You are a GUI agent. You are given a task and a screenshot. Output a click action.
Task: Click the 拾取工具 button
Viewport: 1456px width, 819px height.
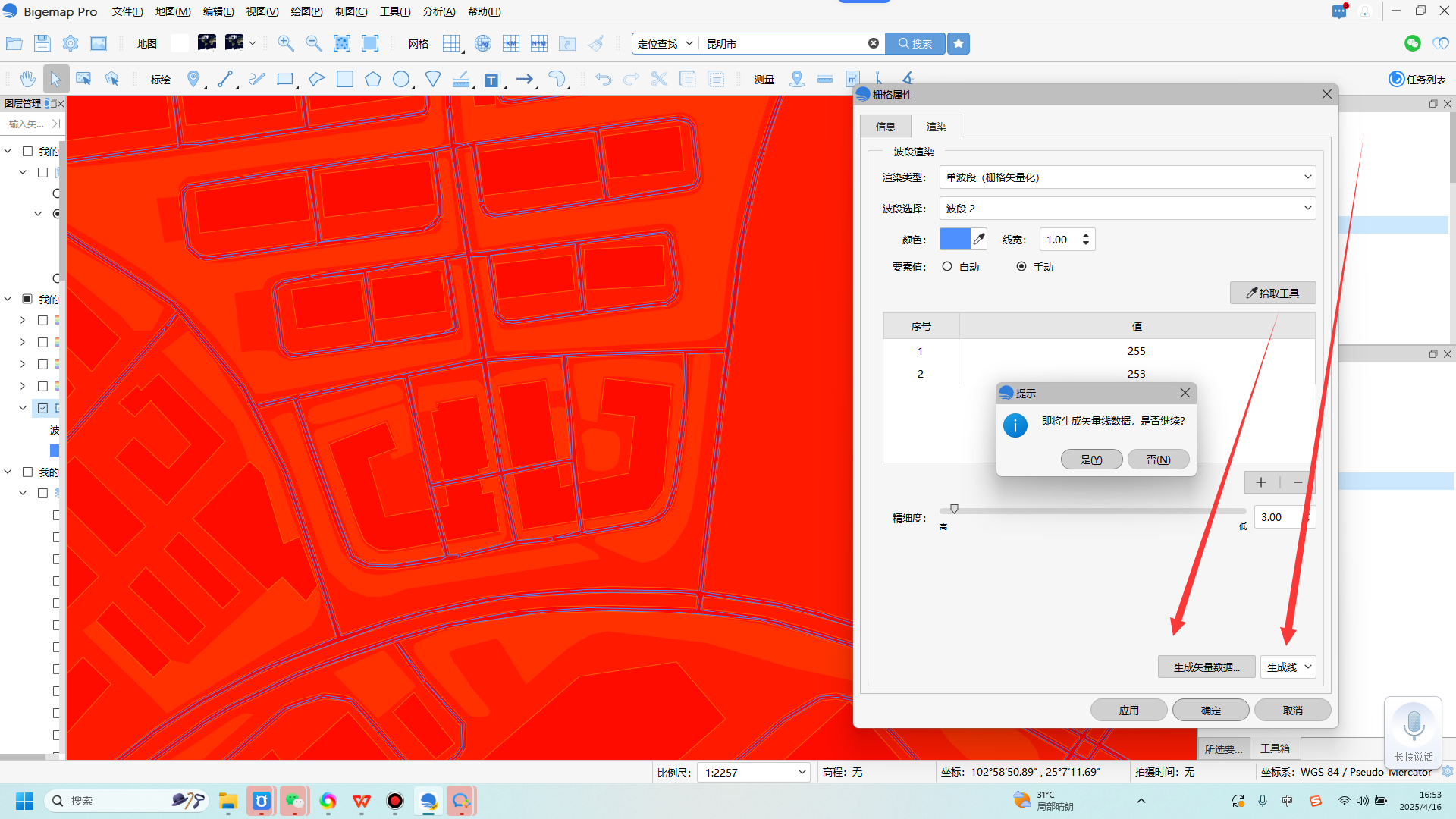tap(1272, 293)
